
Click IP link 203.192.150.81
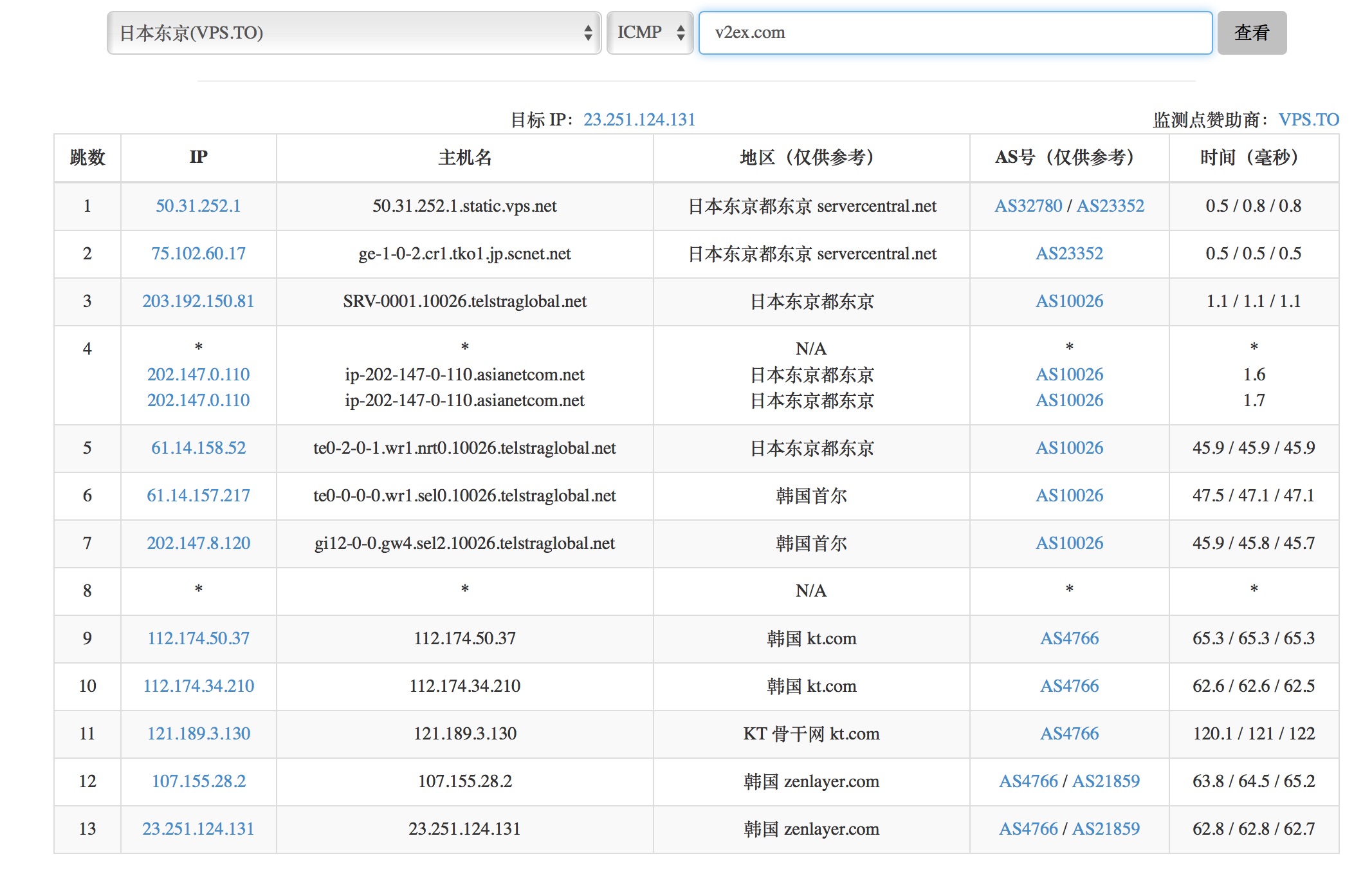click(198, 301)
